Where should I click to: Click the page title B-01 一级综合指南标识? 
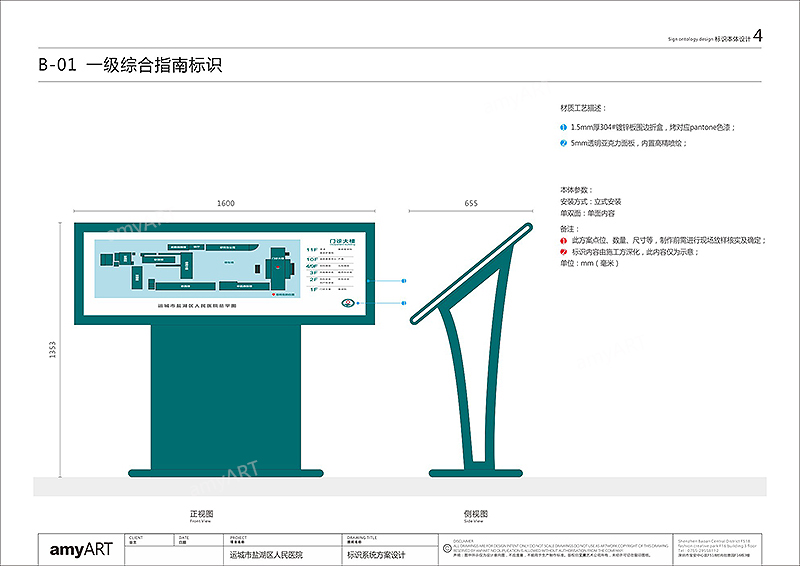pos(130,65)
